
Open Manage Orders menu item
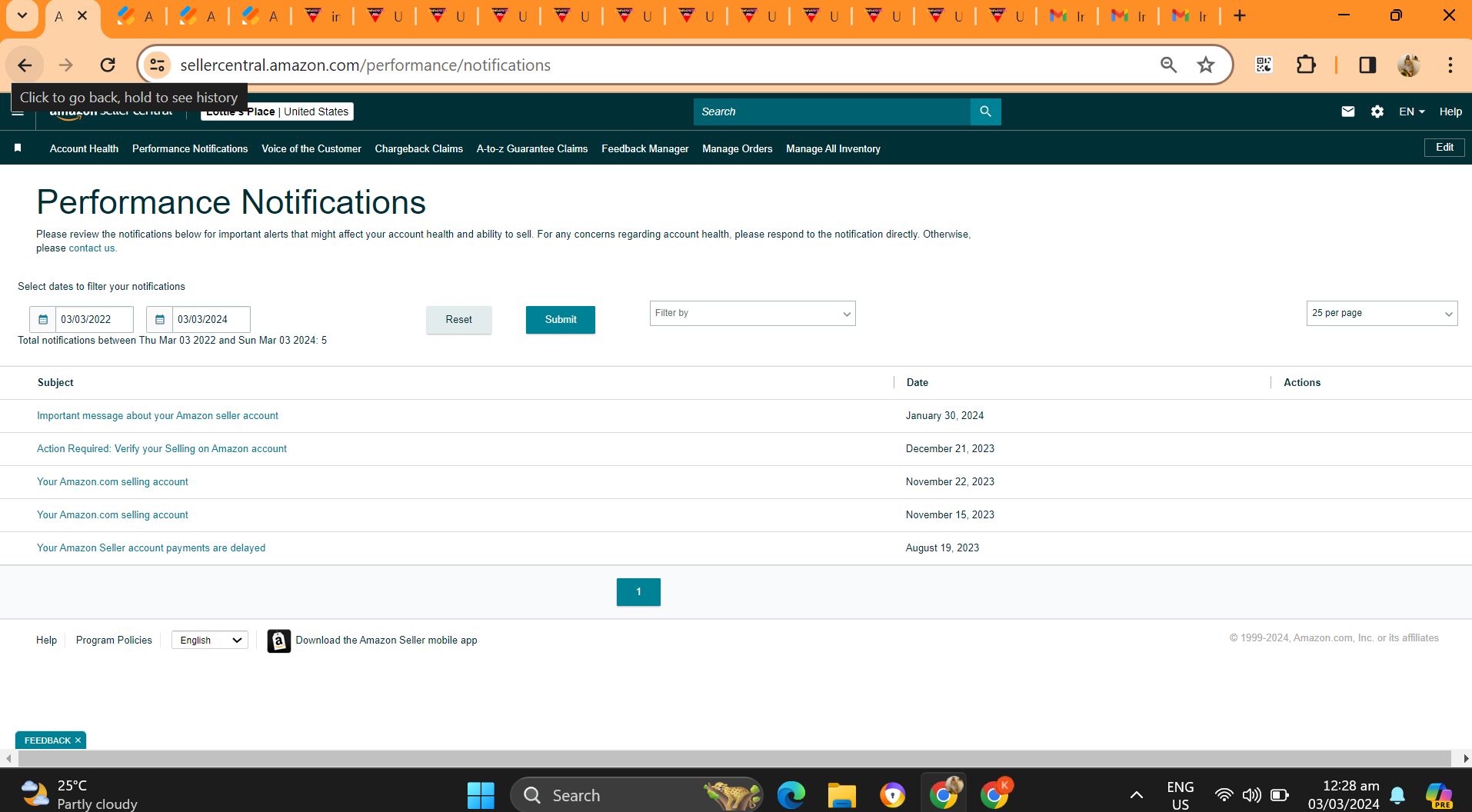coord(738,148)
